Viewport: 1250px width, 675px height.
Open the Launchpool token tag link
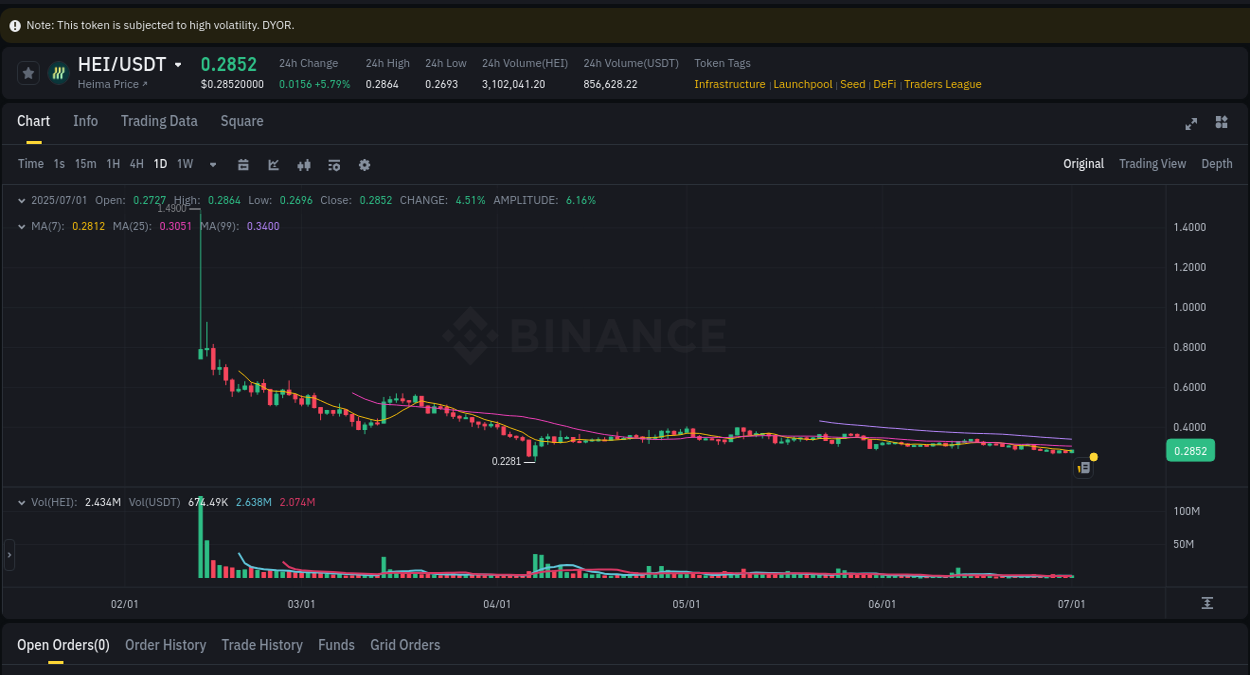tap(803, 84)
